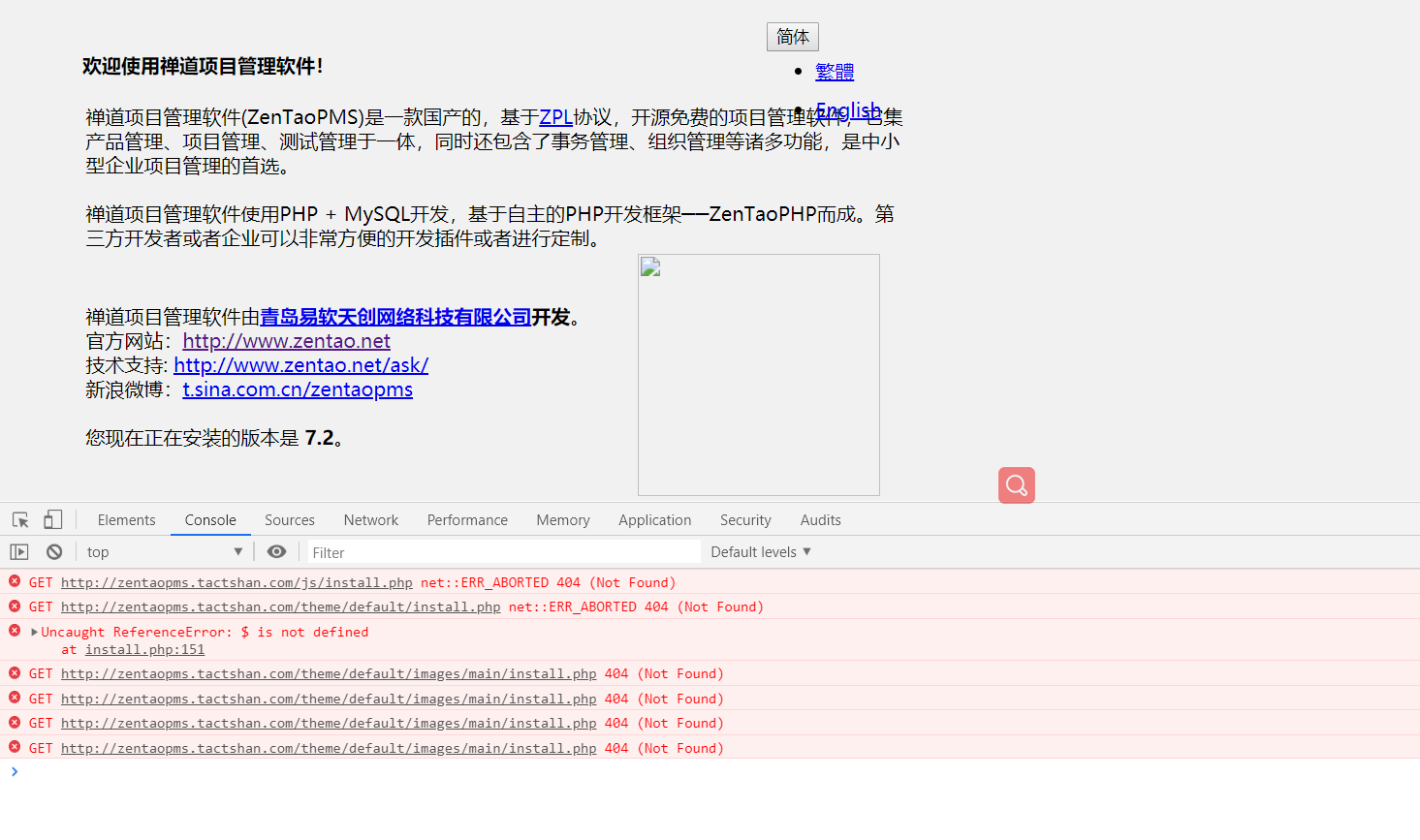Show the console sidebar panel icon
The height and width of the screenshot is (840, 1420).
[19, 552]
